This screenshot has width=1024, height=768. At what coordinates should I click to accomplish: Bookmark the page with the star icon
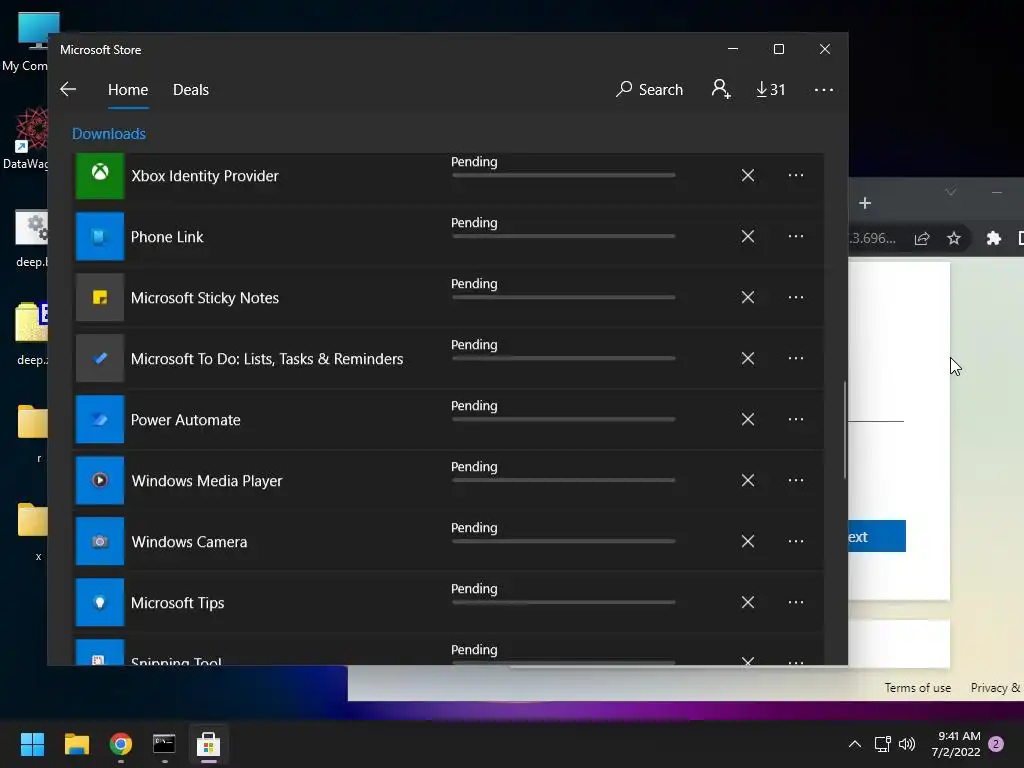(953, 238)
